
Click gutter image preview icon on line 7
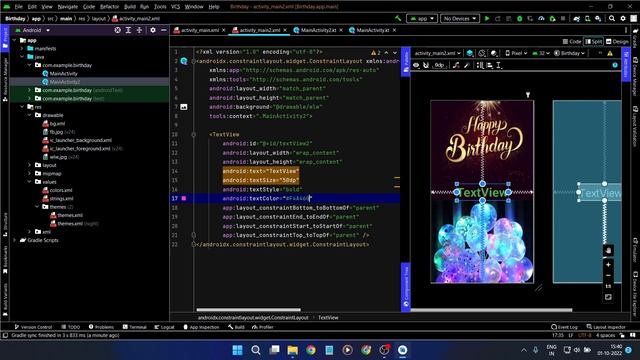[x=184, y=107]
